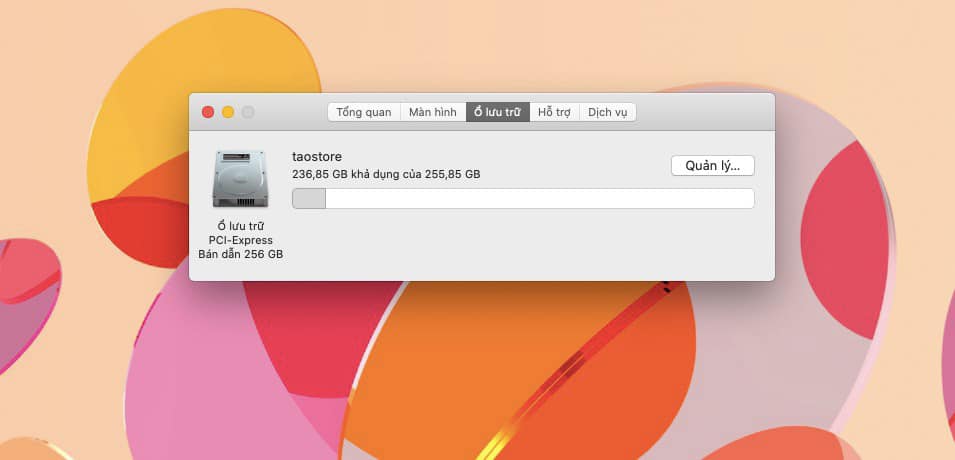Click the empty title bar right of the tabs
Image resolution: width=955 pixels, height=460 pixels.
coord(700,112)
